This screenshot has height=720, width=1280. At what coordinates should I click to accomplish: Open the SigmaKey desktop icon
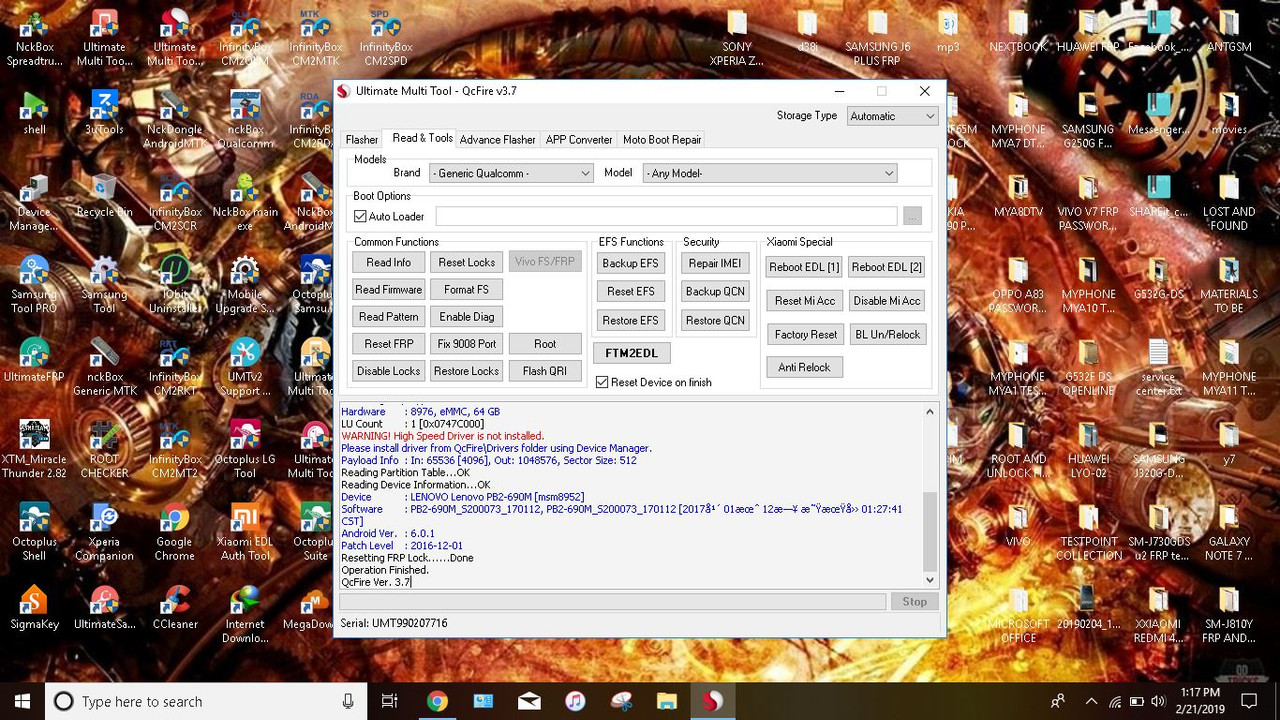coord(34,608)
